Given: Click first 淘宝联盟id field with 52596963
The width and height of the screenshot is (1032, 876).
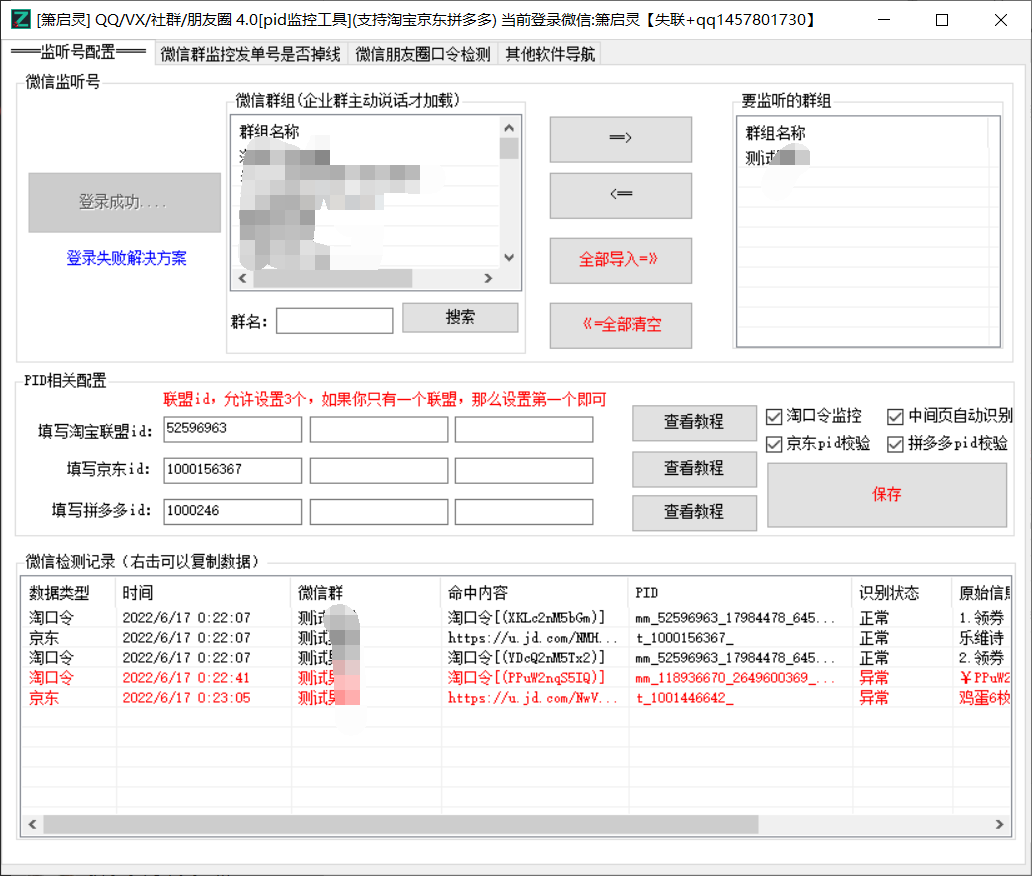Looking at the screenshot, I should click(x=232, y=429).
